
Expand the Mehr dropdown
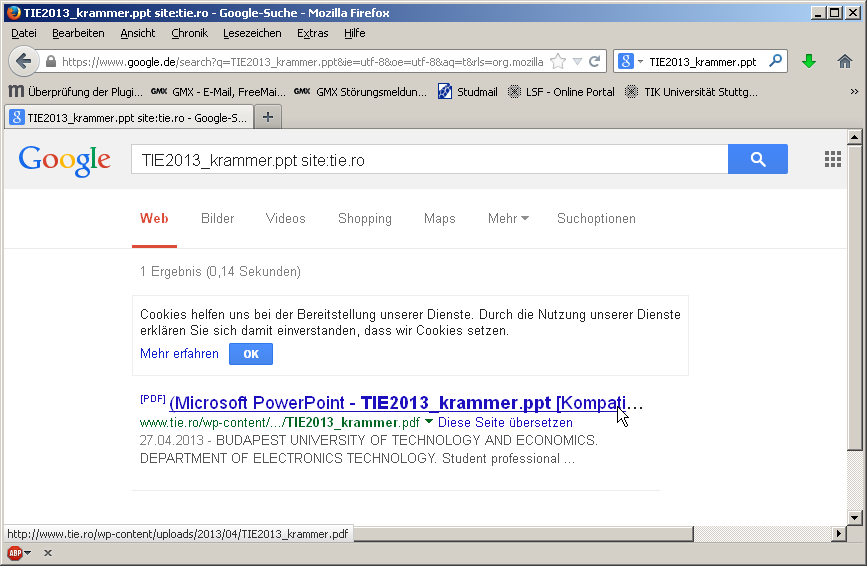(x=508, y=218)
